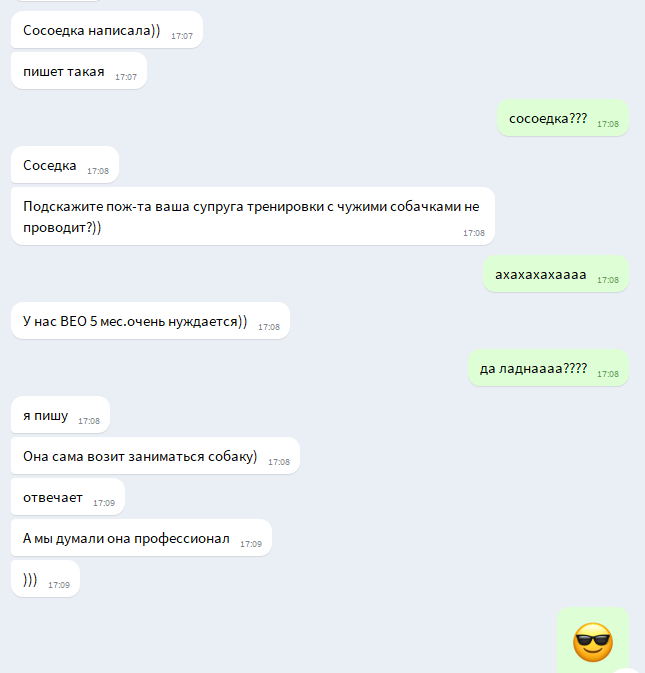
Task: Select the ')))' message bubble
Action: 45,579
